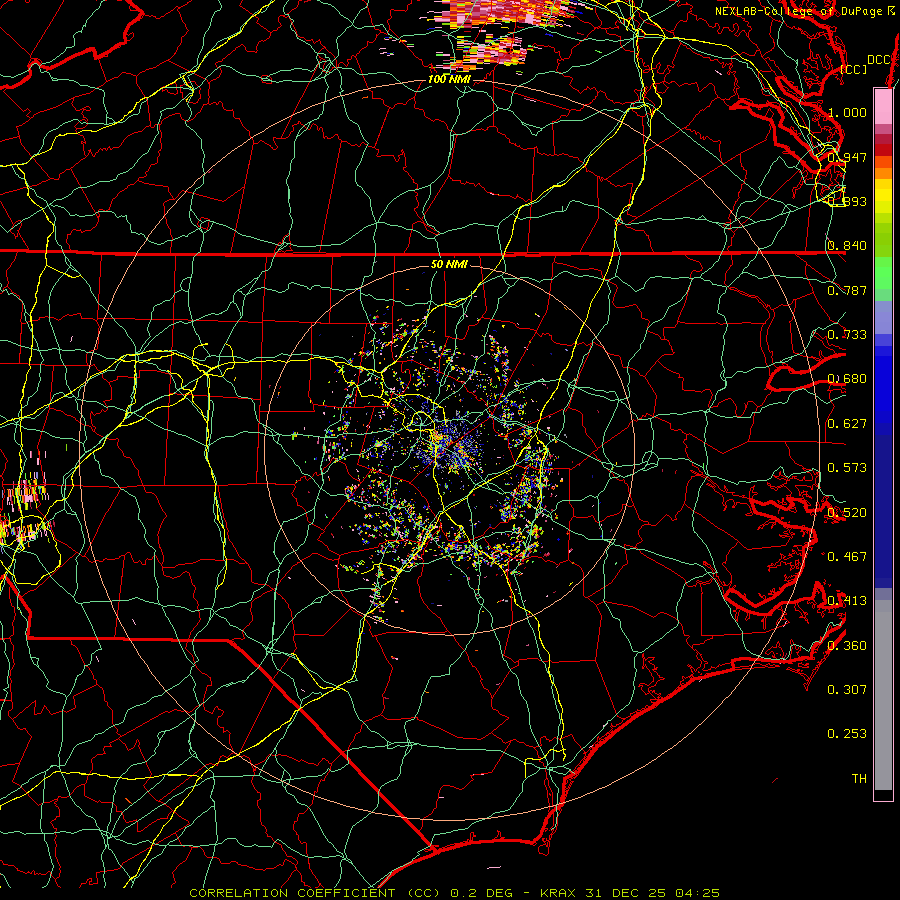
Task: Pick the pink top segment of color scale
Action: (883, 107)
